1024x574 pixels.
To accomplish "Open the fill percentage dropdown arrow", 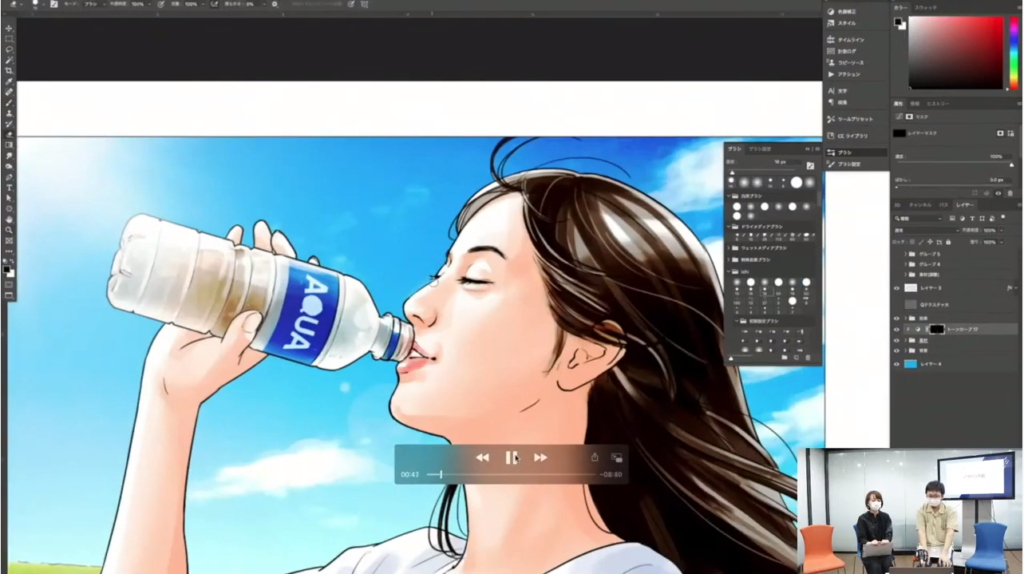I will (1001, 242).
